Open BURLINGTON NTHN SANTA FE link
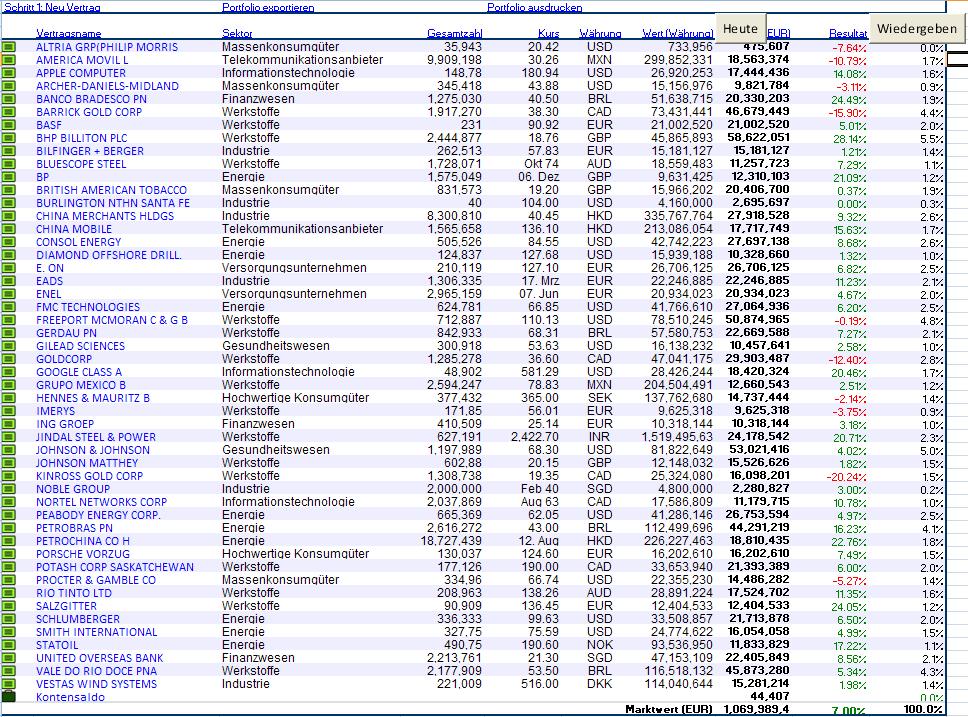 [x=113, y=203]
